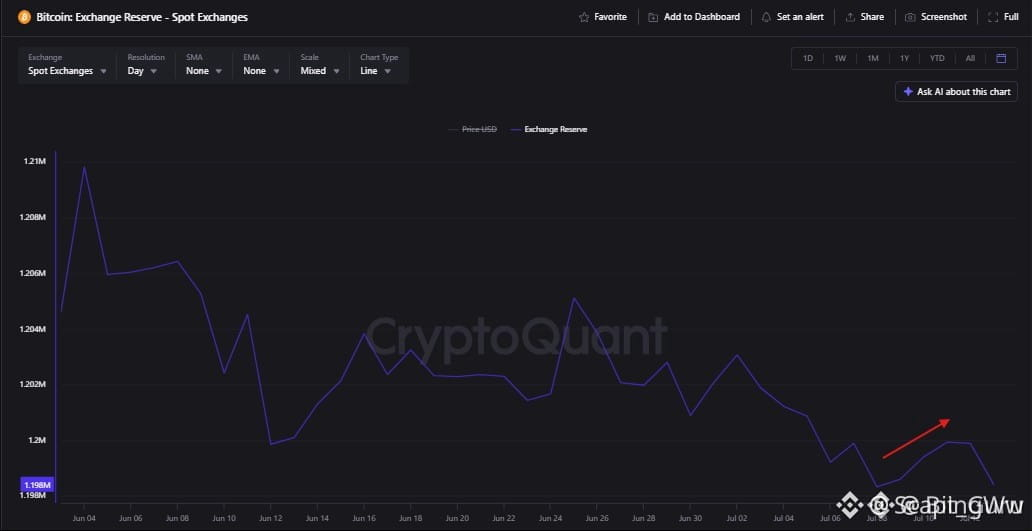
Task: Select the 1D time range
Action: pyautogui.click(x=808, y=58)
